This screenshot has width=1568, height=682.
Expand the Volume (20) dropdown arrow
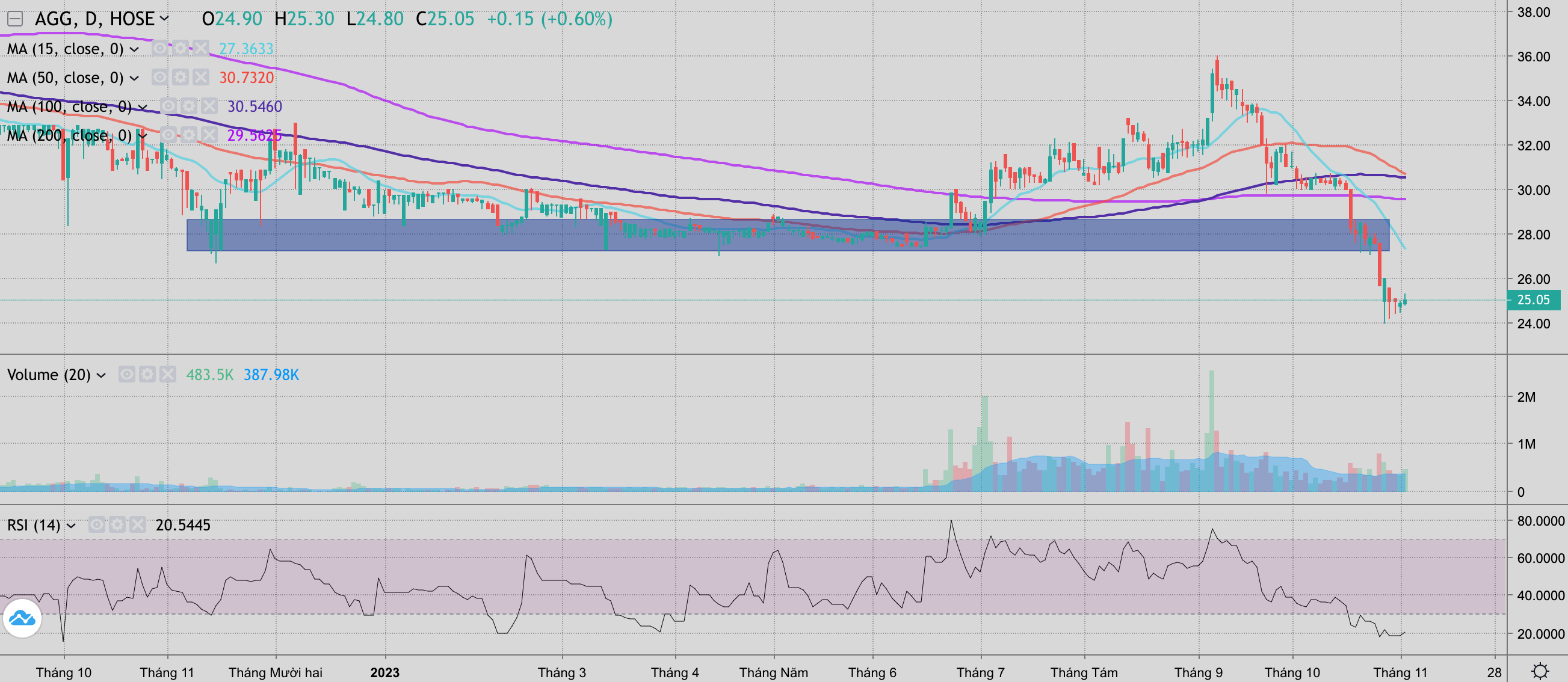(x=101, y=375)
